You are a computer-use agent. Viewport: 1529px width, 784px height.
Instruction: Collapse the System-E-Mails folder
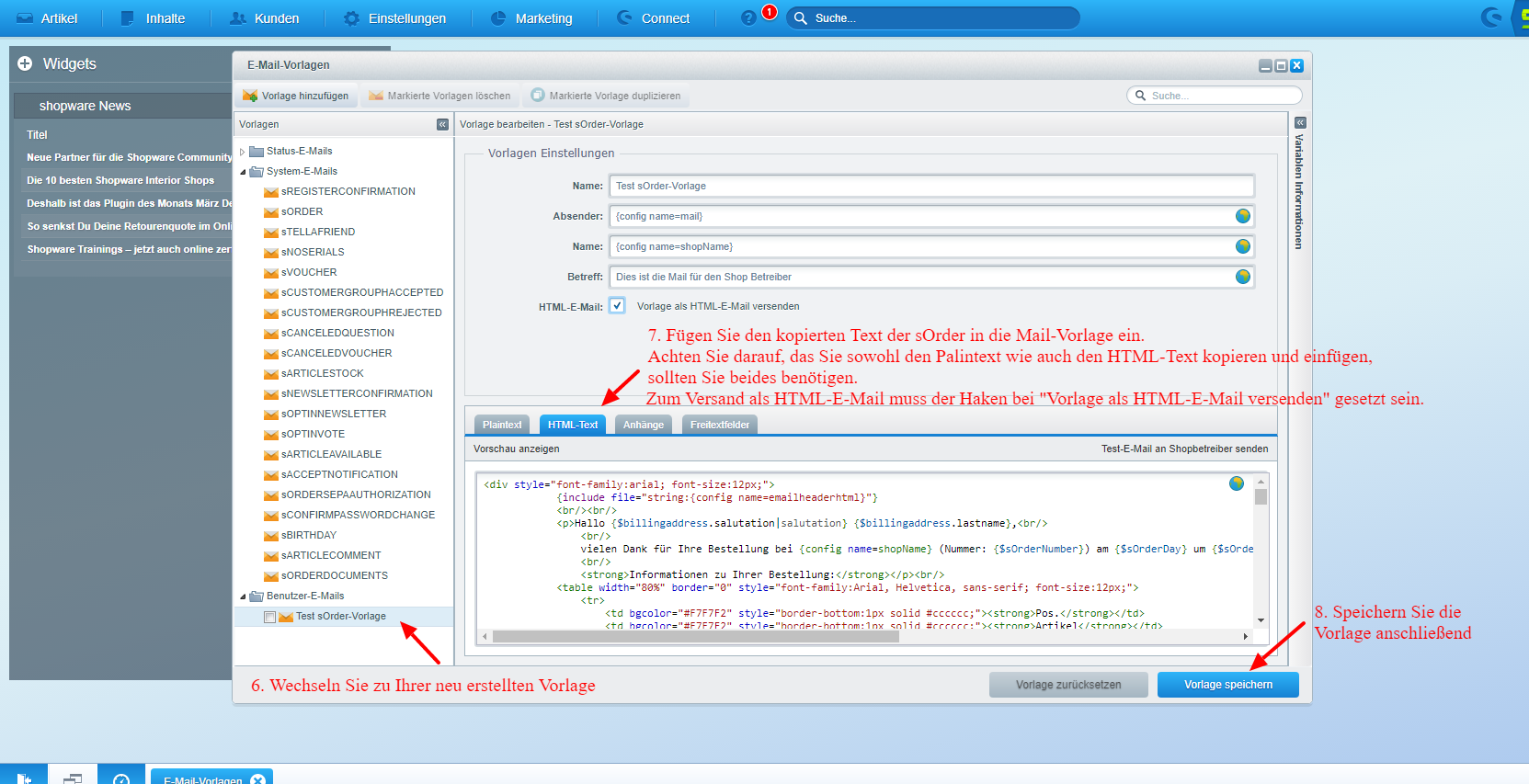243,172
